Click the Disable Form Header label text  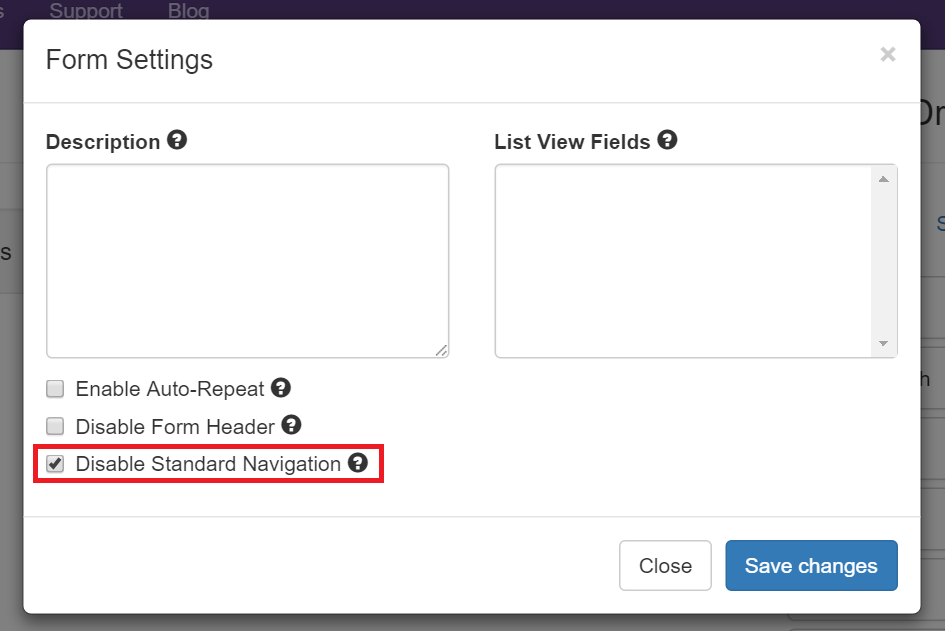[175, 427]
